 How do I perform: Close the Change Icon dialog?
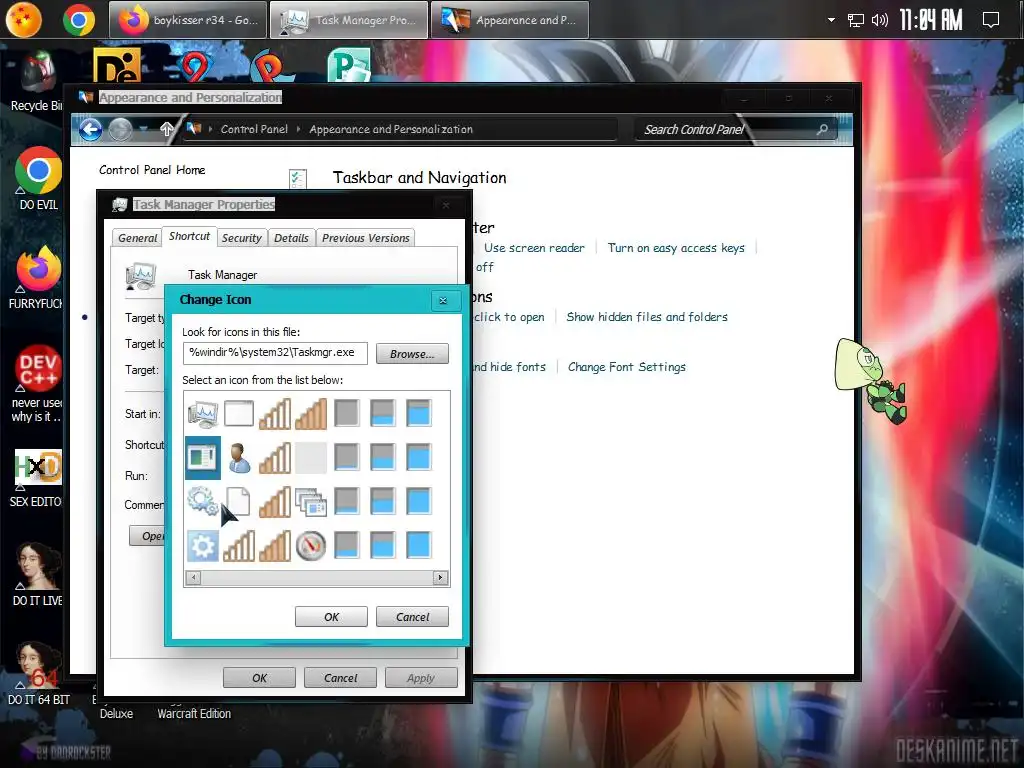443,300
